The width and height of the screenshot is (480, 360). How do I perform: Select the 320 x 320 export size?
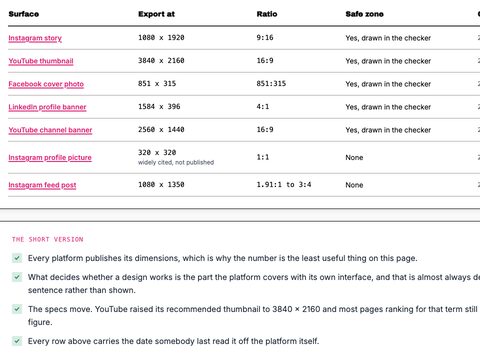coord(157,153)
